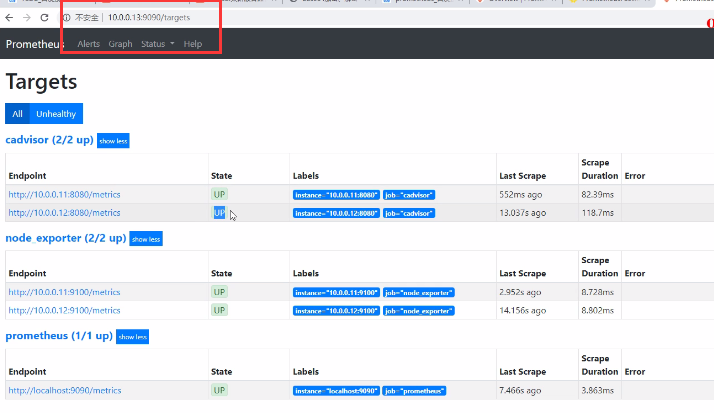
Task: Click UP state badge for localhost:9090
Action: tap(219, 390)
